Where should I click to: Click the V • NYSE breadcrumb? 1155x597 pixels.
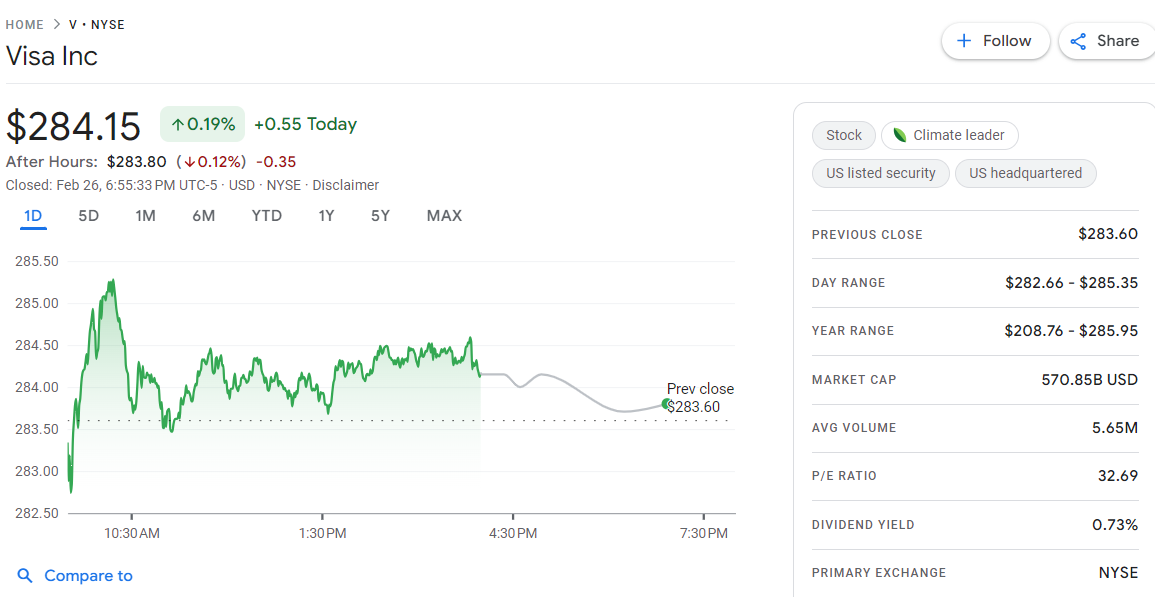tap(97, 25)
